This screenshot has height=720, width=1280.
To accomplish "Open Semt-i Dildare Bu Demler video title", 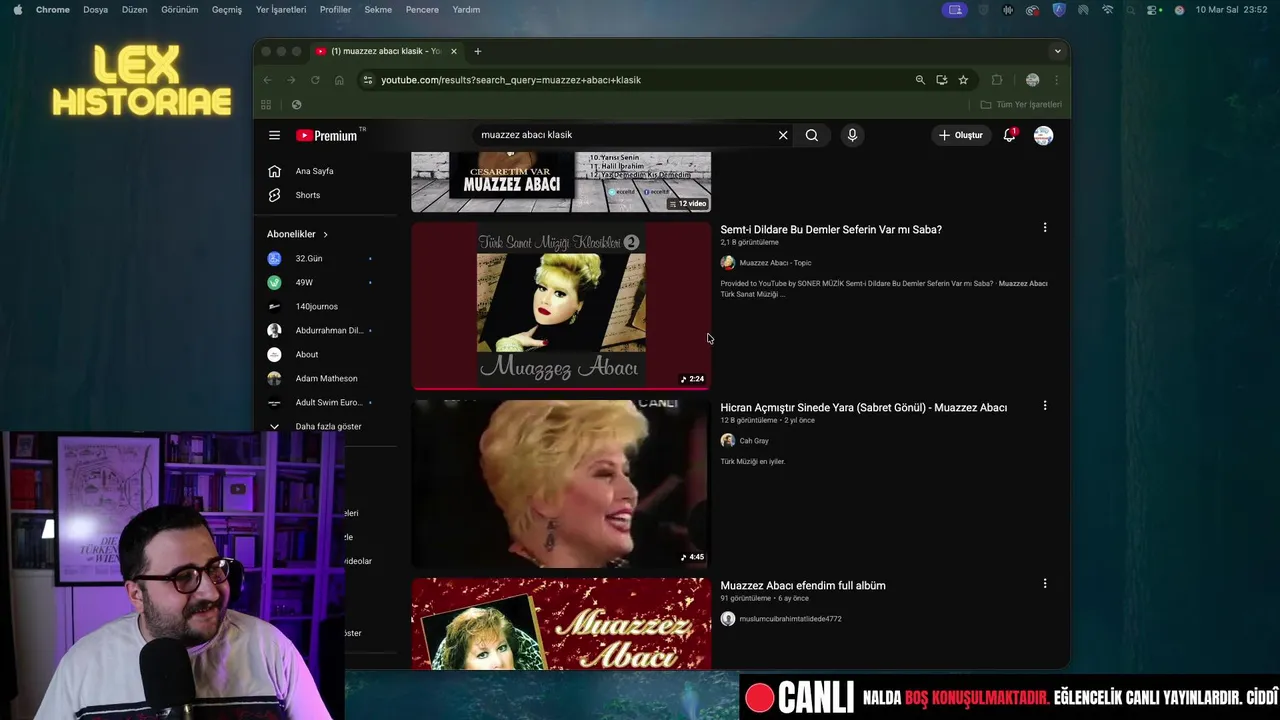I will [831, 230].
